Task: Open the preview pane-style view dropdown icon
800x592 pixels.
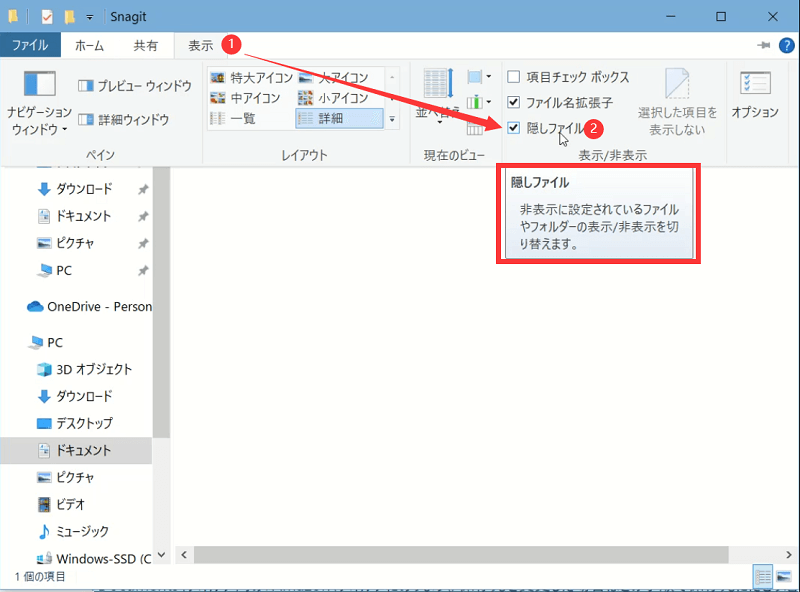Action: 479,77
